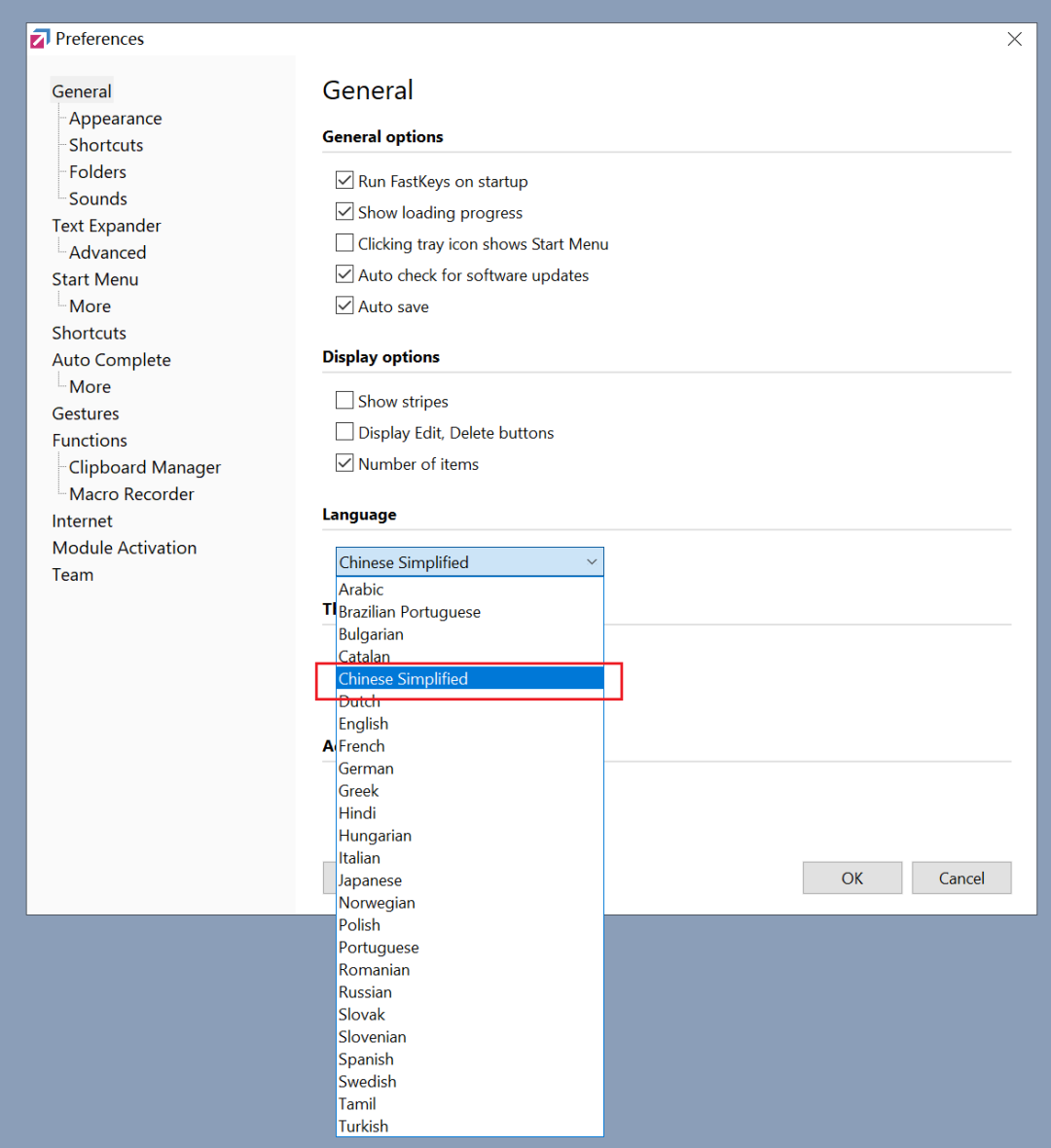Select Internet in the tree
Image resolution: width=1051 pixels, height=1148 pixels.
[82, 521]
